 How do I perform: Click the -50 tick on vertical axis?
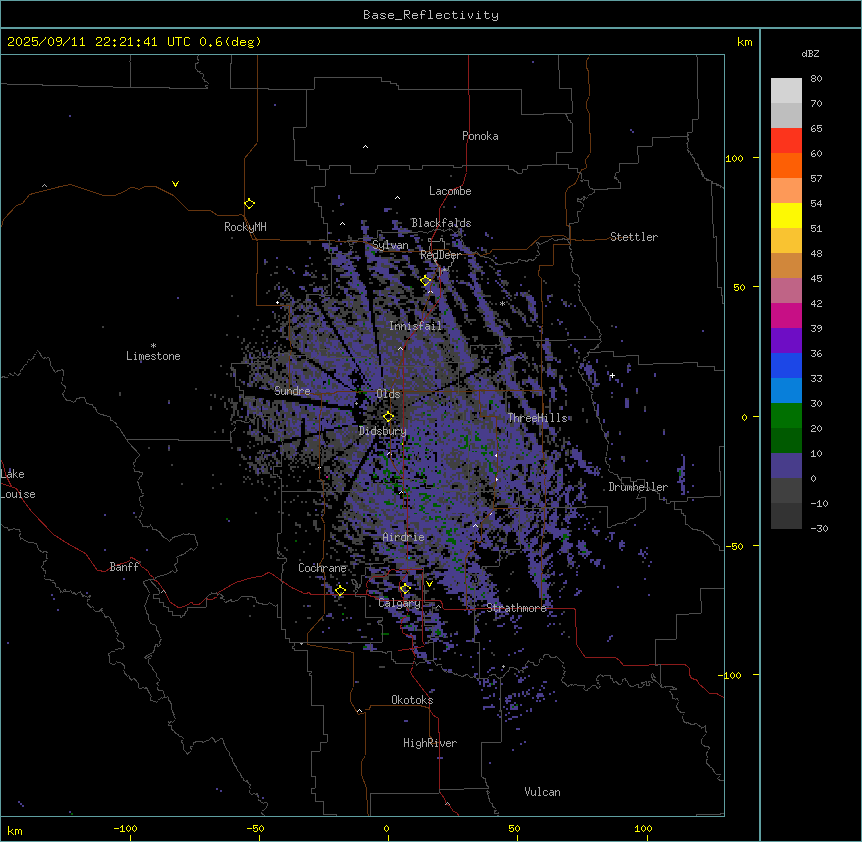[x=734, y=546]
